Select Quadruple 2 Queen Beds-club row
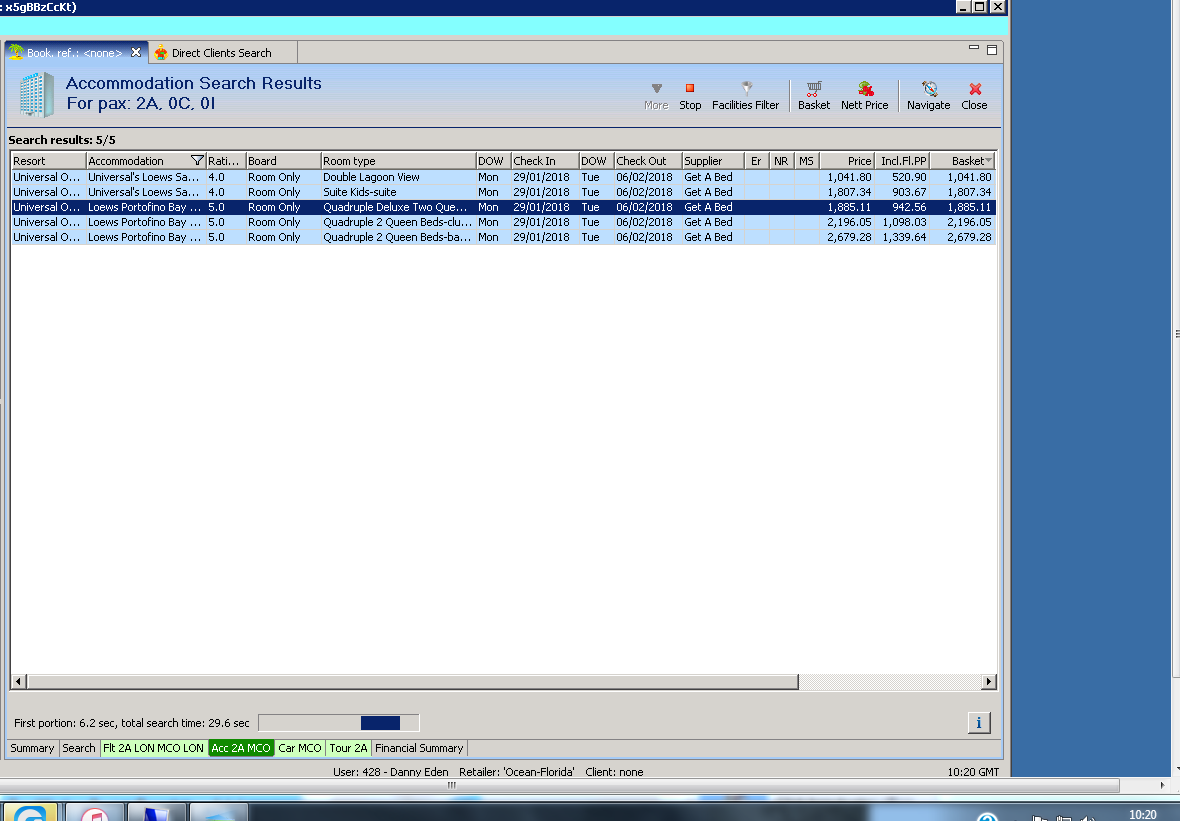 503,222
